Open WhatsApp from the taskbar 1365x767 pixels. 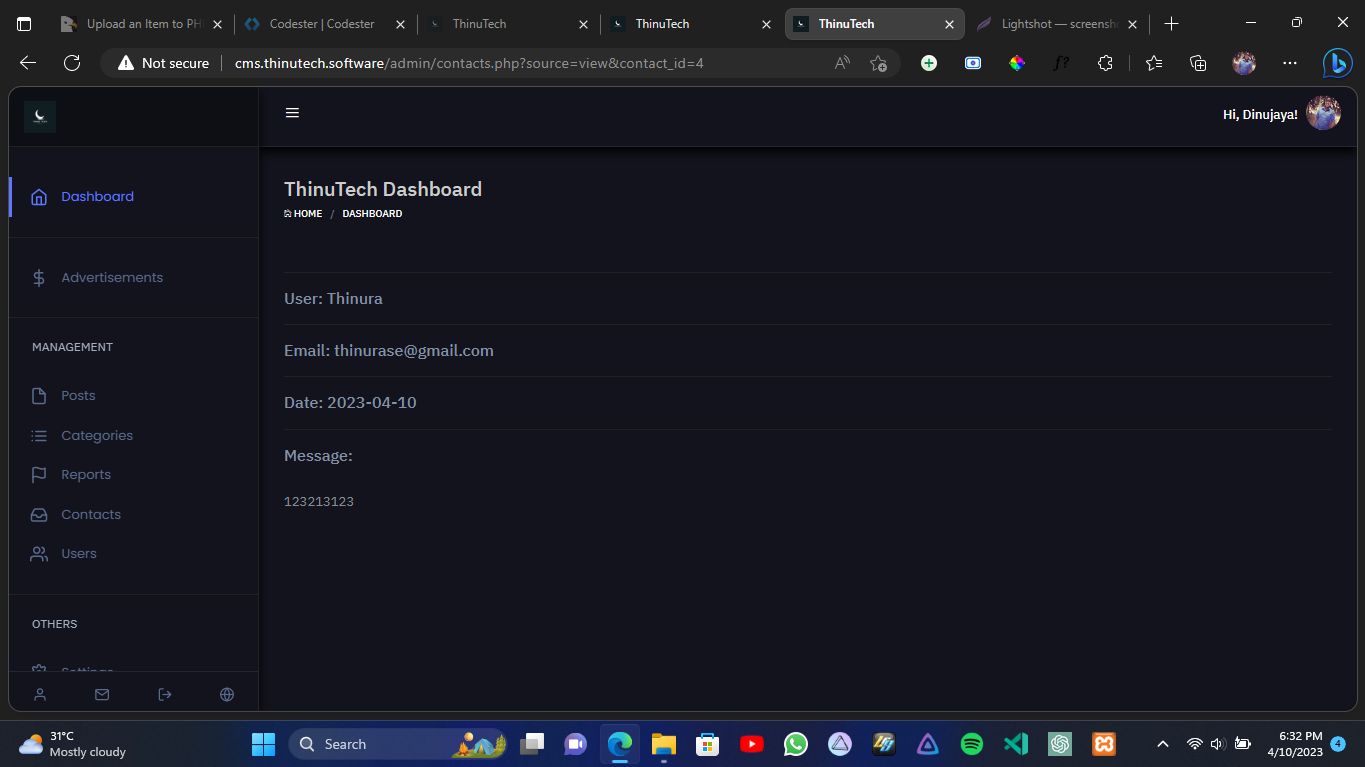(x=796, y=744)
